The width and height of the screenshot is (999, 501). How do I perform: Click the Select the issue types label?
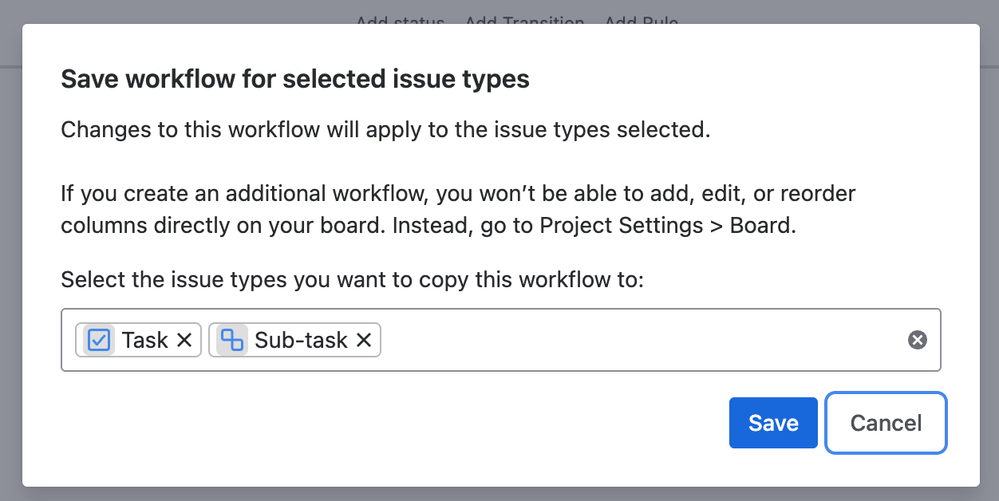[352, 280]
